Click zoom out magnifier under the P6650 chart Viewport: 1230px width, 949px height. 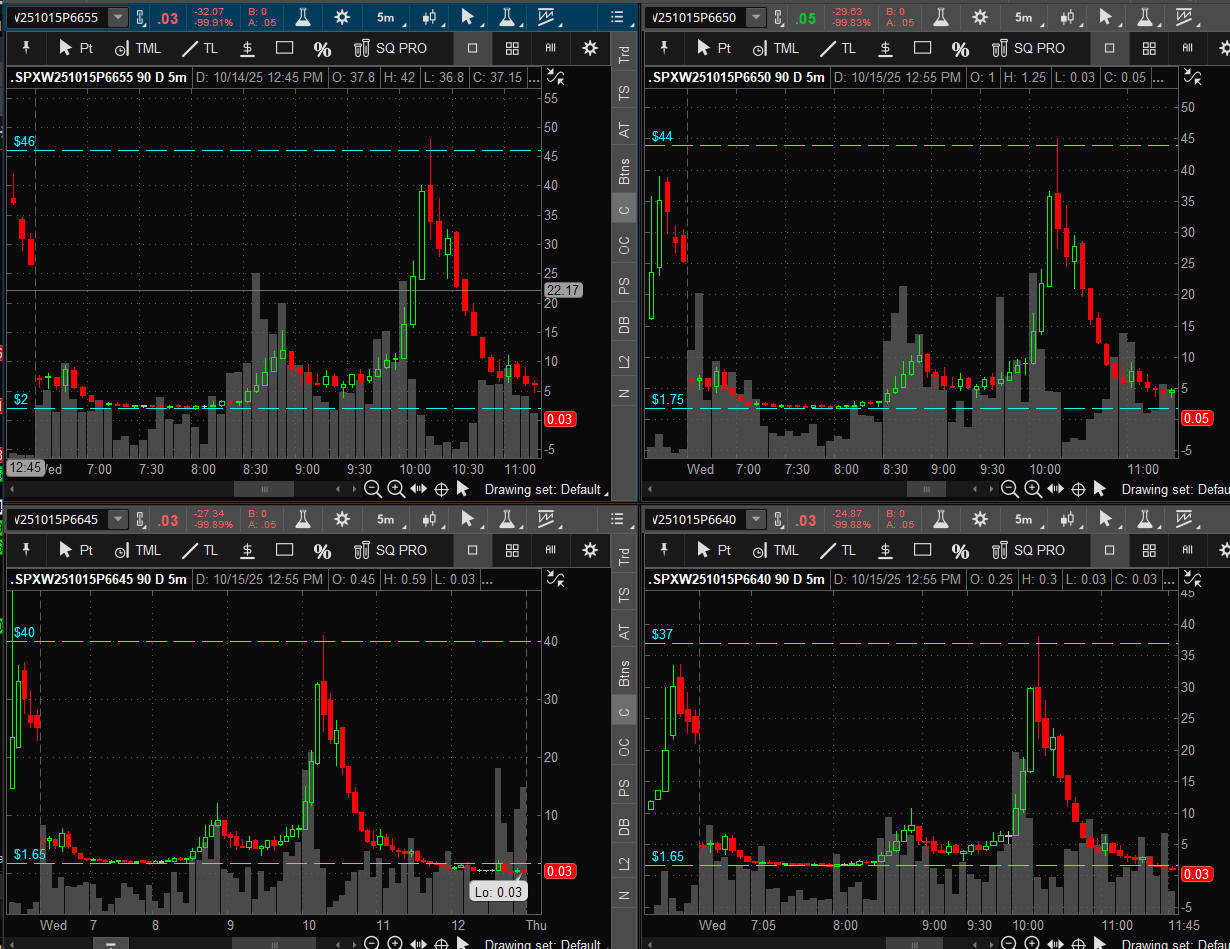point(1010,489)
